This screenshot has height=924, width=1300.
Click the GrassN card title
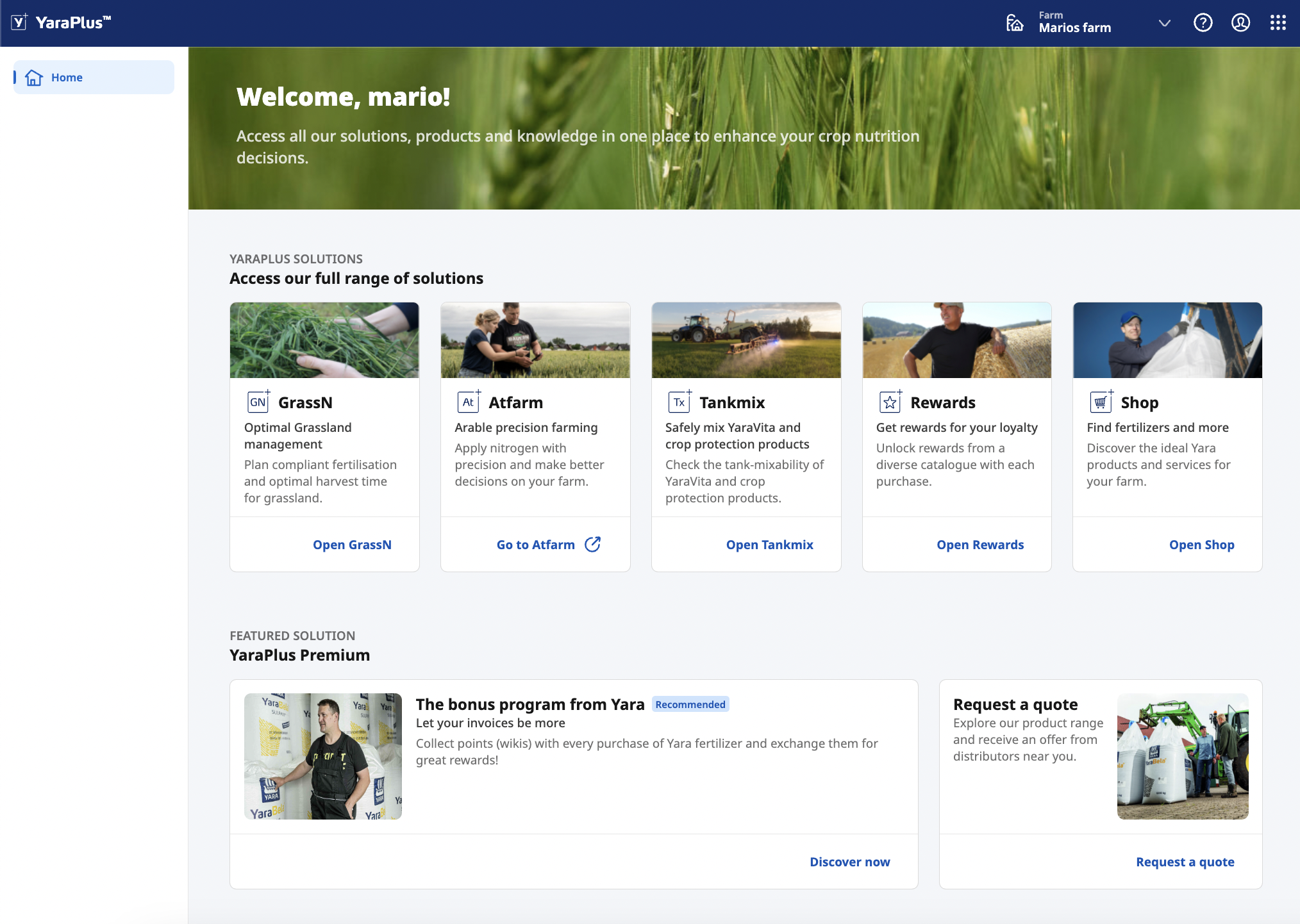point(305,402)
